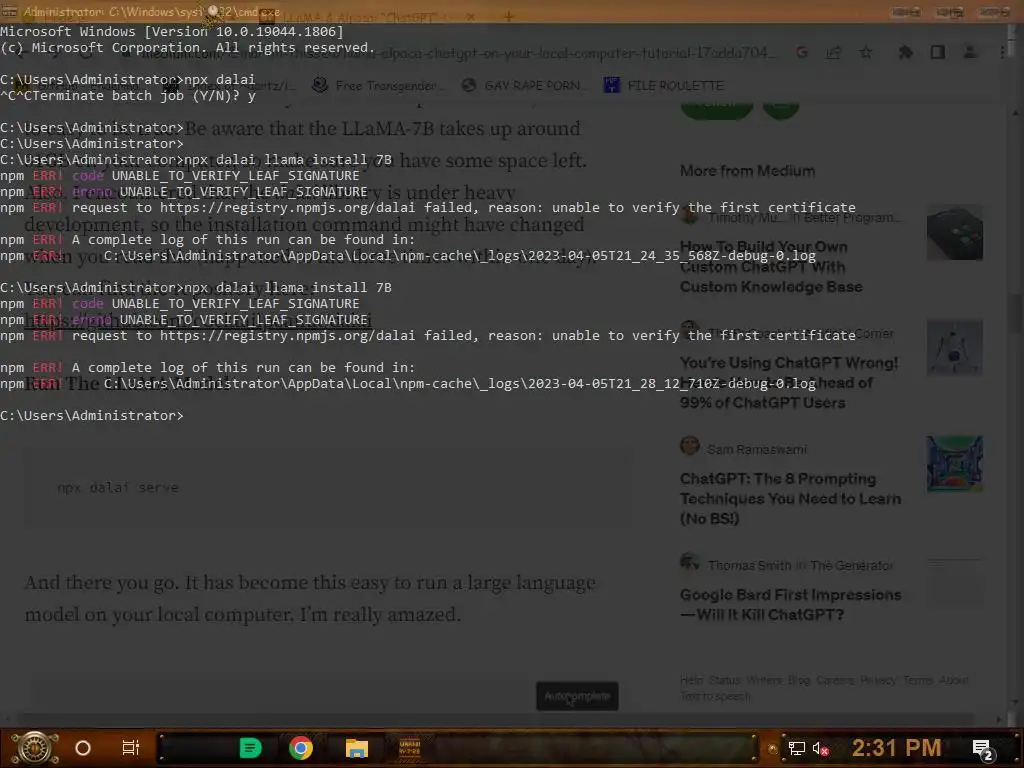
Task: Click the cmd prompt line 'C:\Users\Administrator>' at bottom
Action: pos(92,416)
